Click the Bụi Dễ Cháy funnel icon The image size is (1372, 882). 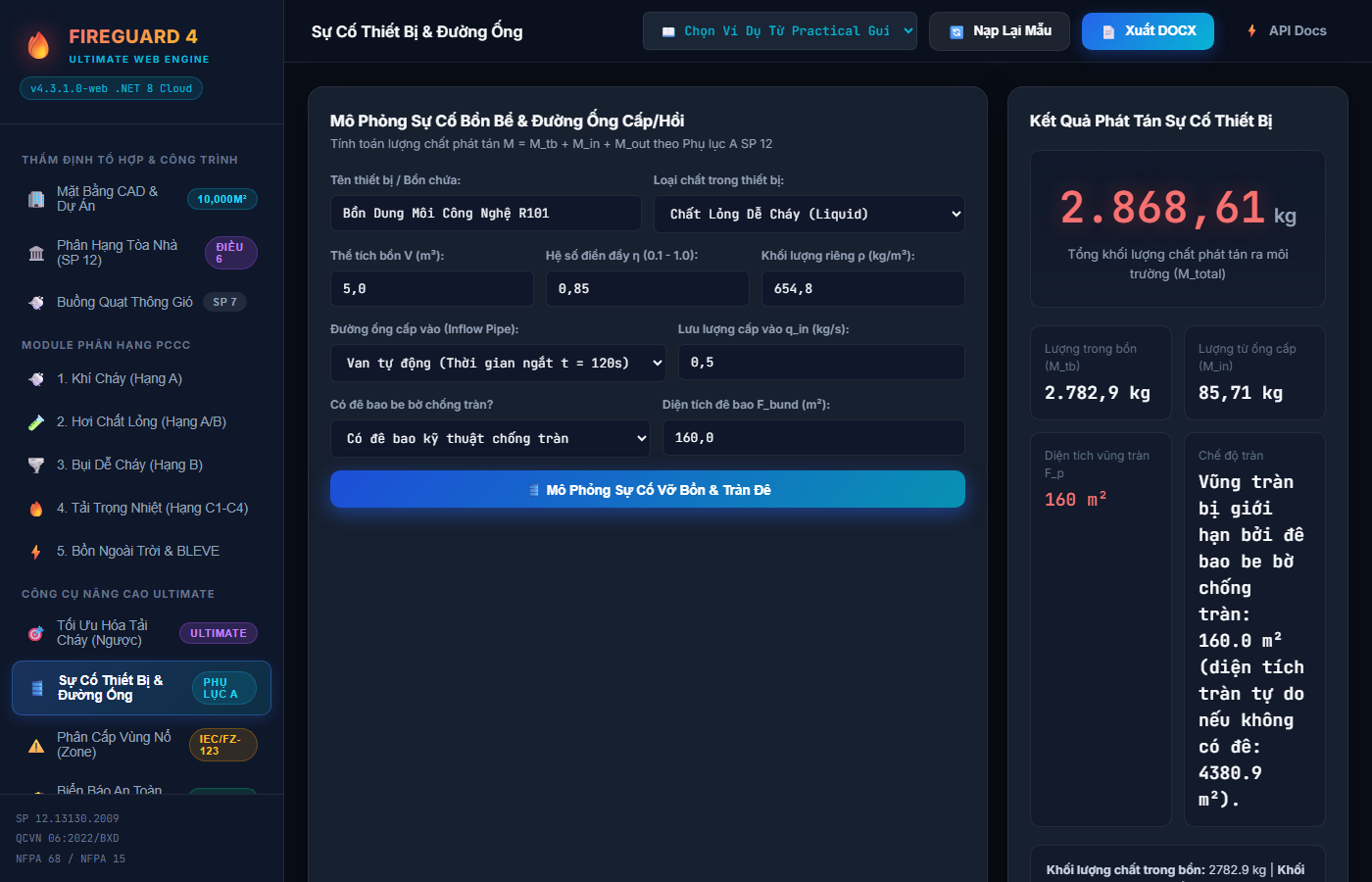point(36,465)
